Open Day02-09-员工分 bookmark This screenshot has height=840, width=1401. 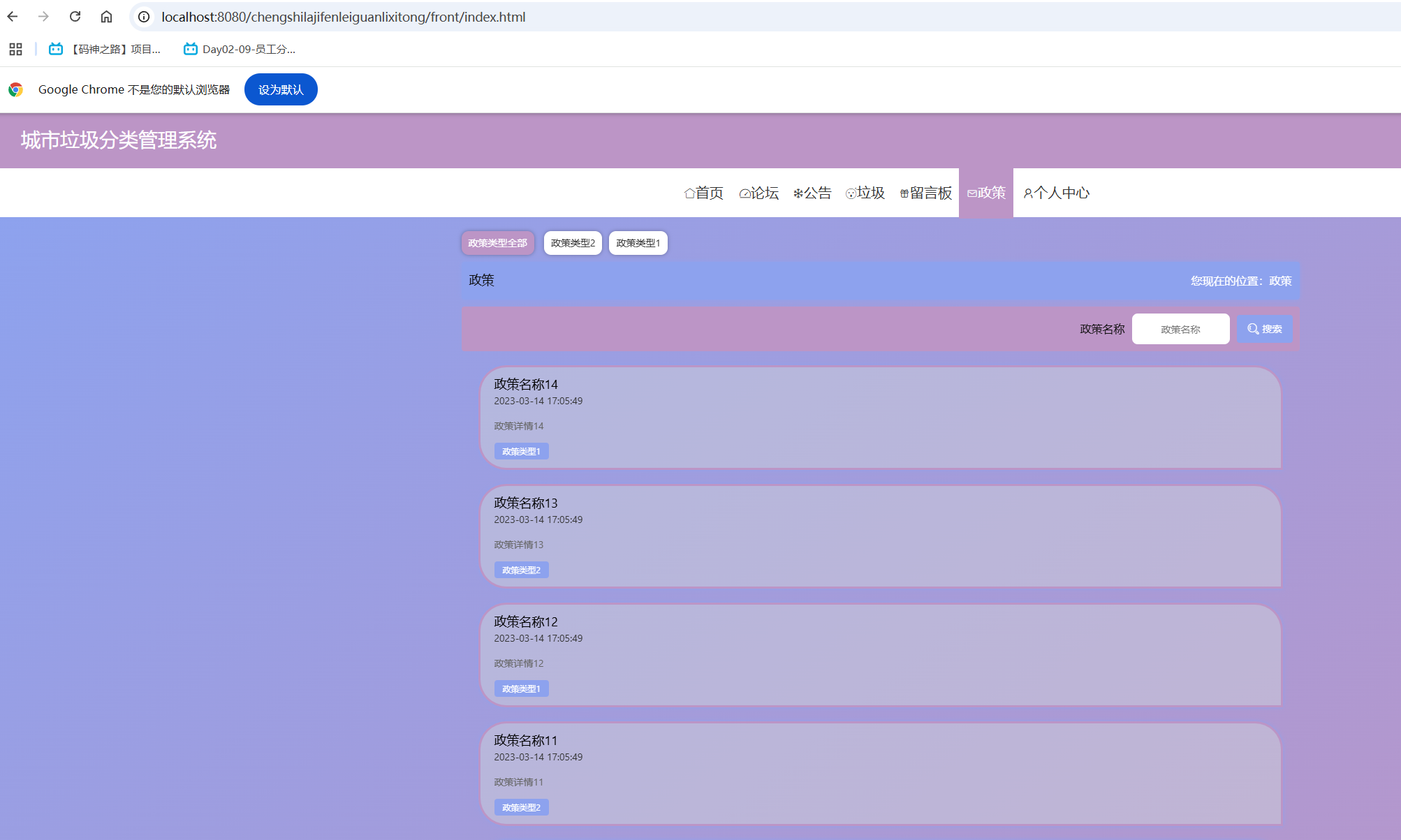click(x=240, y=49)
